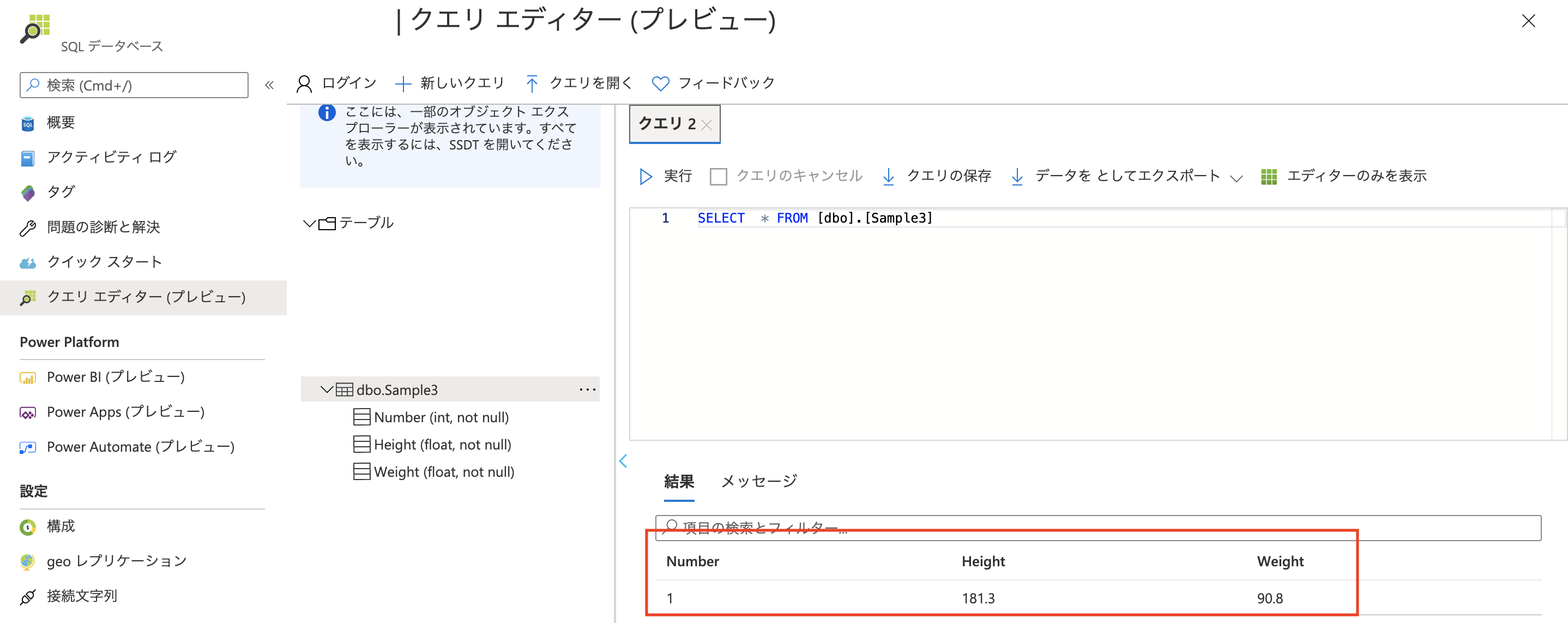The height and width of the screenshot is (623, 1568).
Task: Open 概要 overview SQL icon
Action: tap(27, 123)
